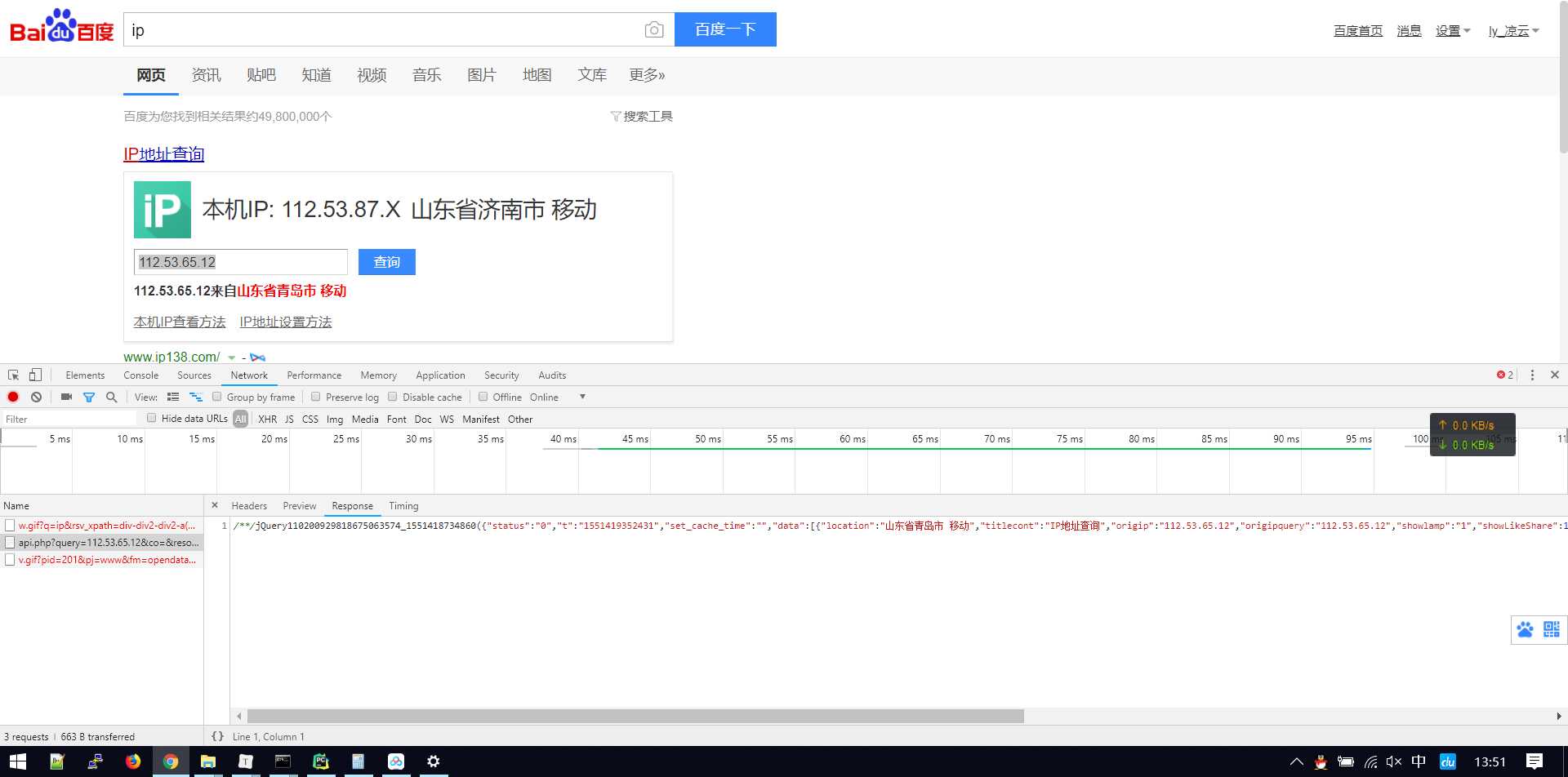Close the DevTools panel

[1555, 375]
